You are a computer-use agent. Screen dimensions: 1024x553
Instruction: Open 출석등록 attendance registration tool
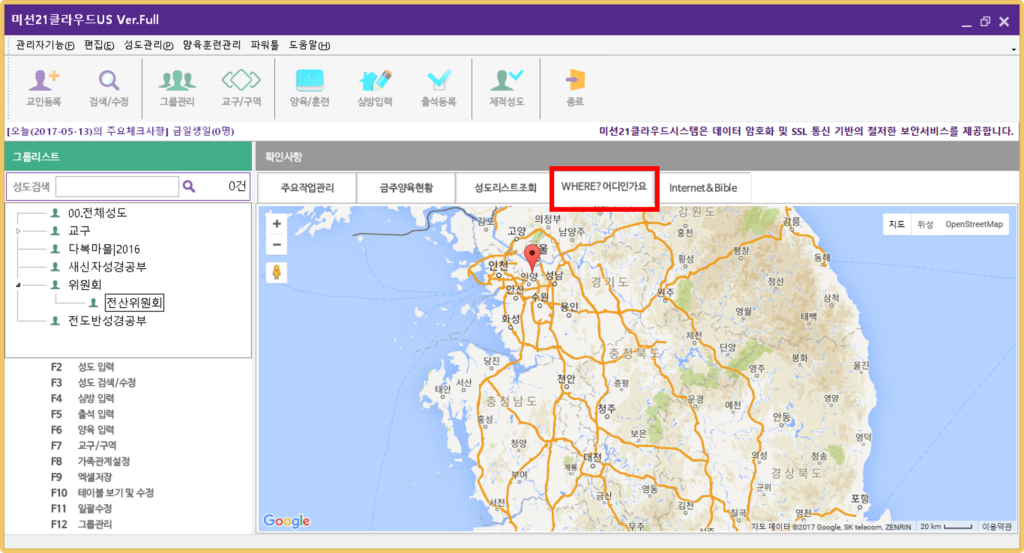pyautogui.click(x=439, y=88)
